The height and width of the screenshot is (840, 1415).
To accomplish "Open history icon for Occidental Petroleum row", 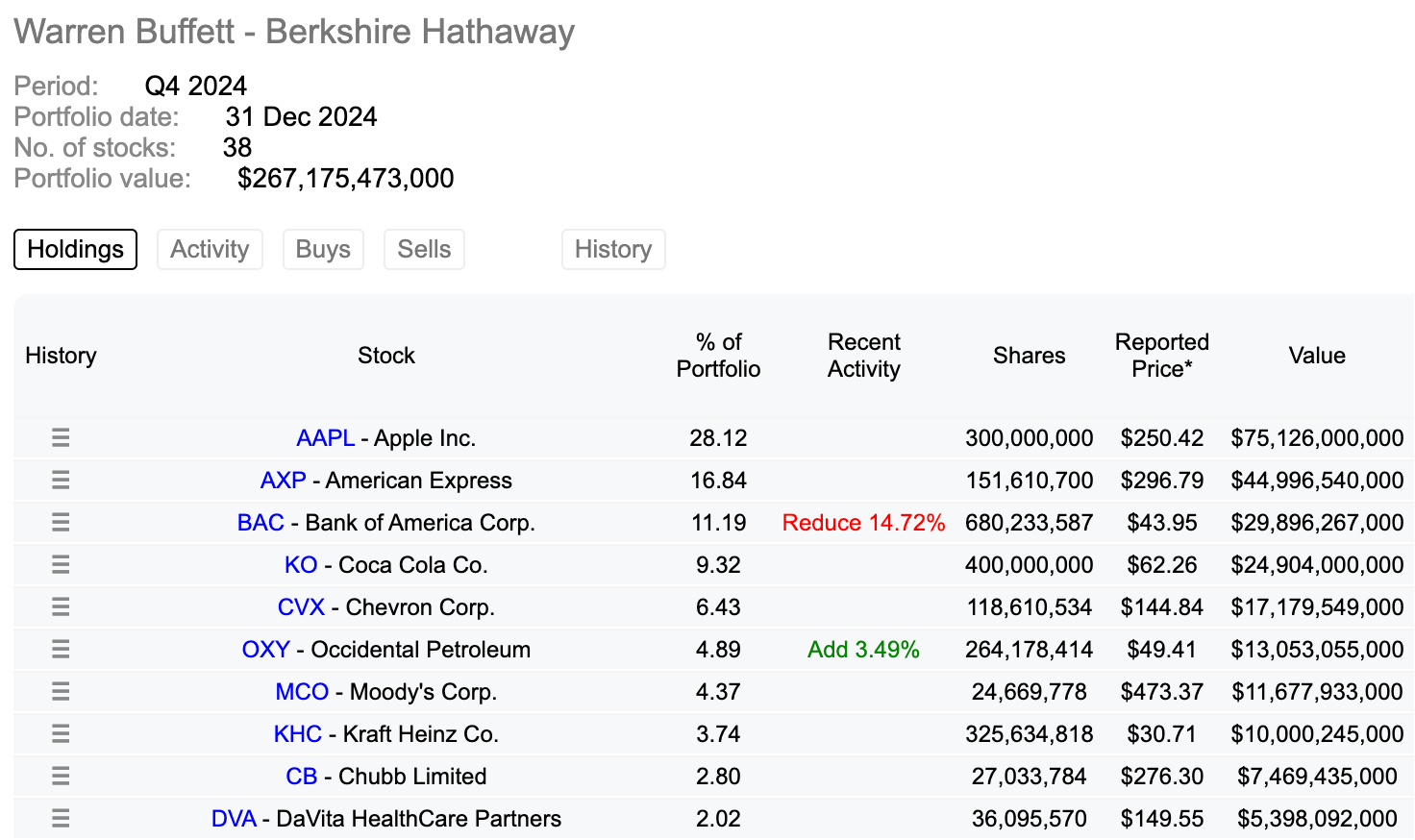I will 61,650.
